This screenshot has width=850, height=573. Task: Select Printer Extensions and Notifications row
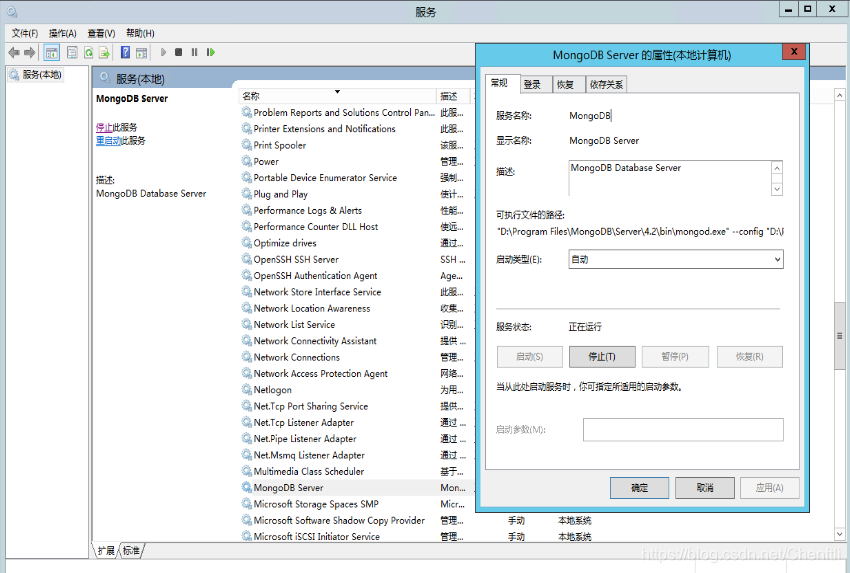click(356, 128)
